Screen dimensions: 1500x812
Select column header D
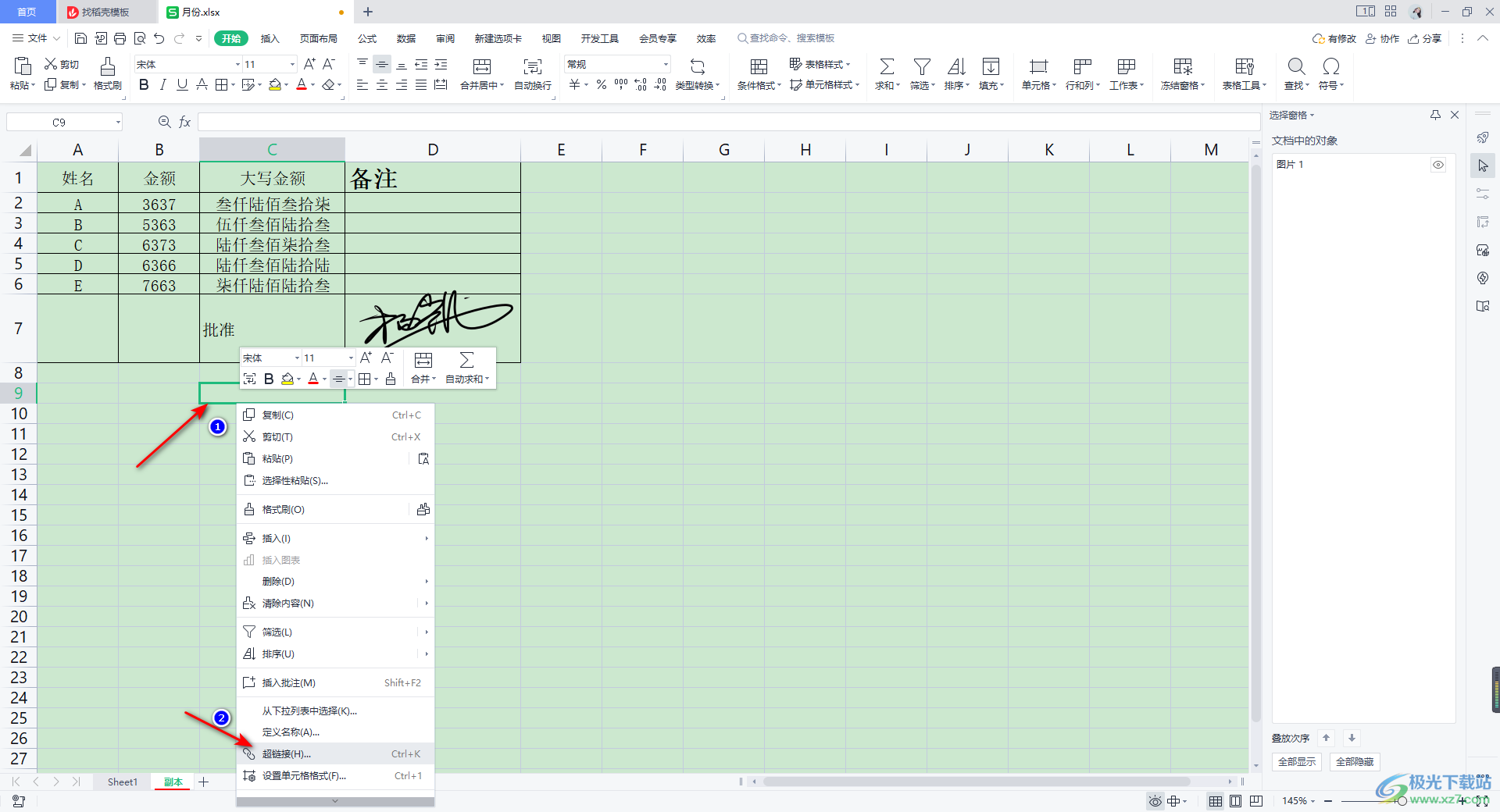(x=433, y=150)
